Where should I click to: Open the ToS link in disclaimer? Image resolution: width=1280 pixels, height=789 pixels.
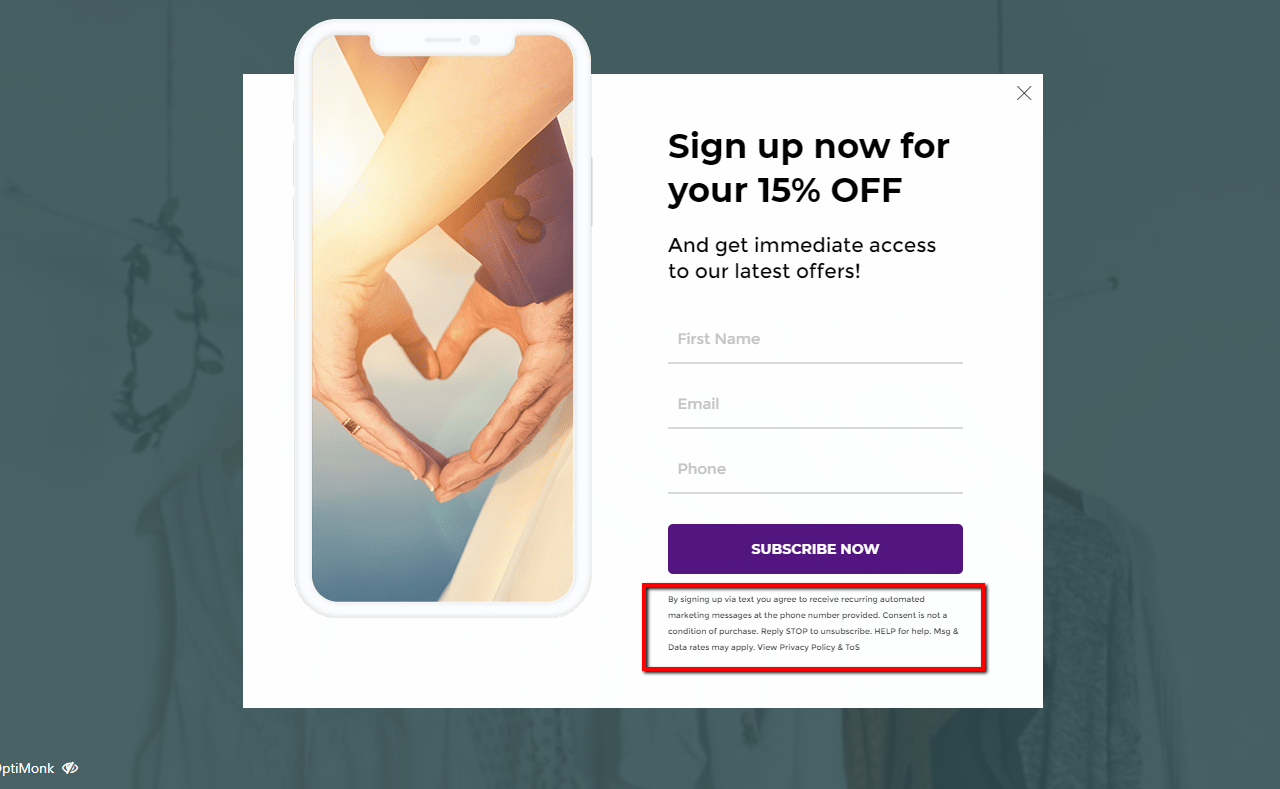(x=853, y=647)
